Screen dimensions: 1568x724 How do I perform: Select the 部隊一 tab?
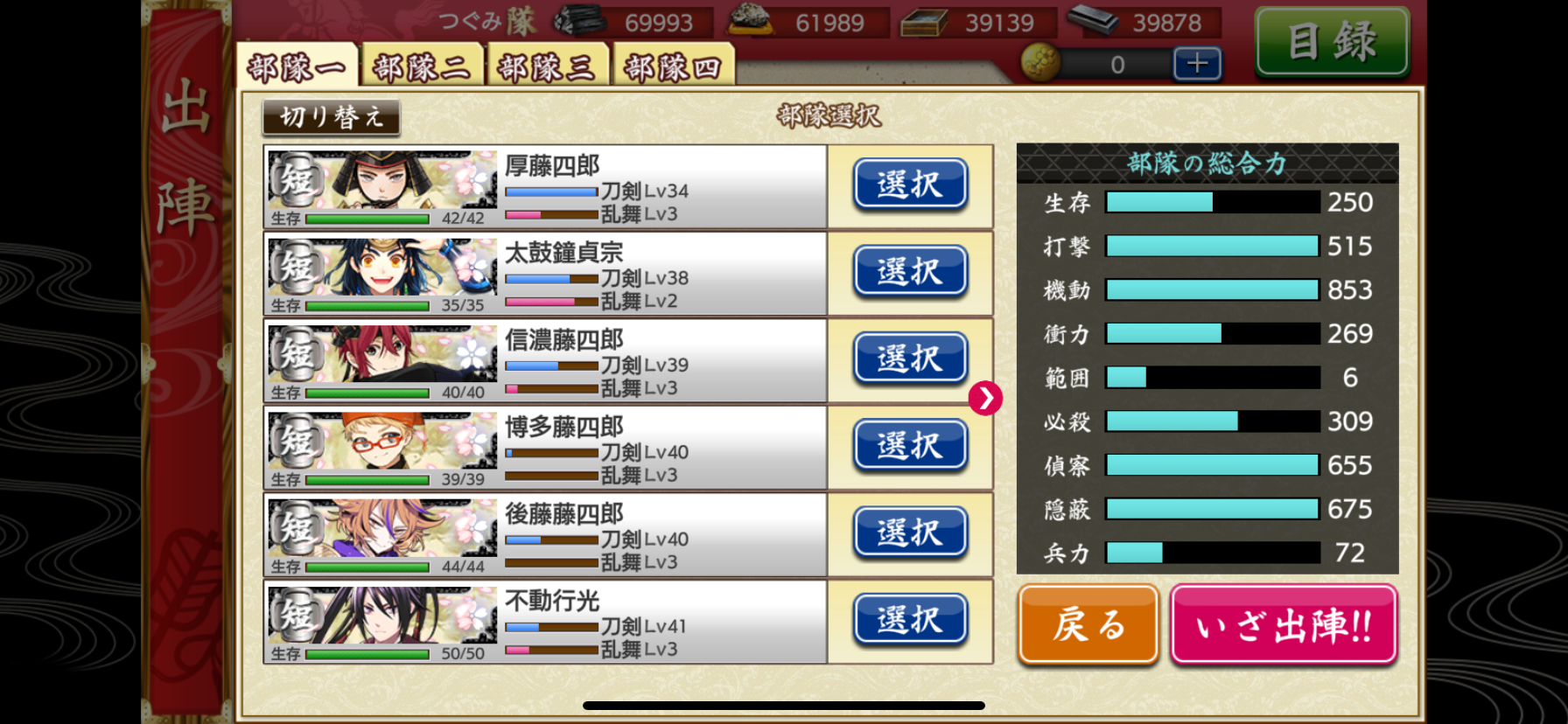(297, 66)
